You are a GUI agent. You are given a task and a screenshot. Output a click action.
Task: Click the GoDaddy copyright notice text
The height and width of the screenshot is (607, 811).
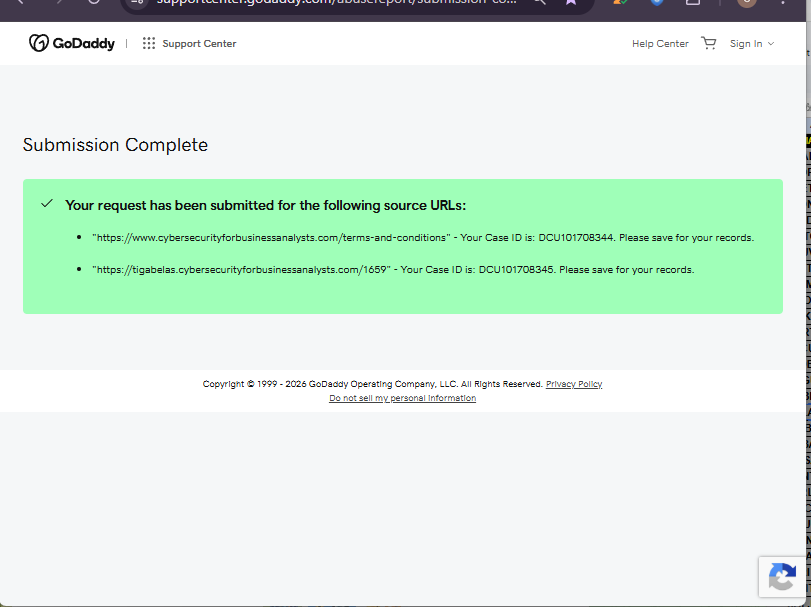372,384
